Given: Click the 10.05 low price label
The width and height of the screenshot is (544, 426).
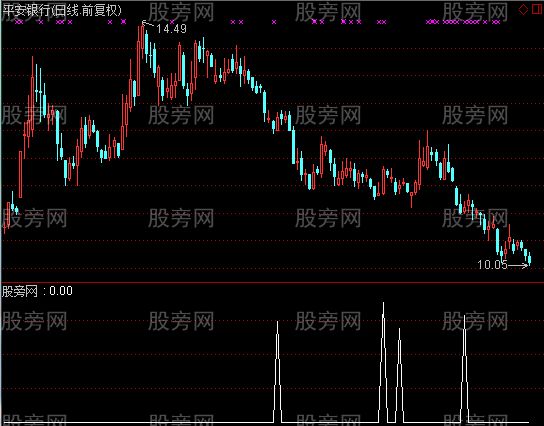Looking at the screenshot, I should (492, 265).
